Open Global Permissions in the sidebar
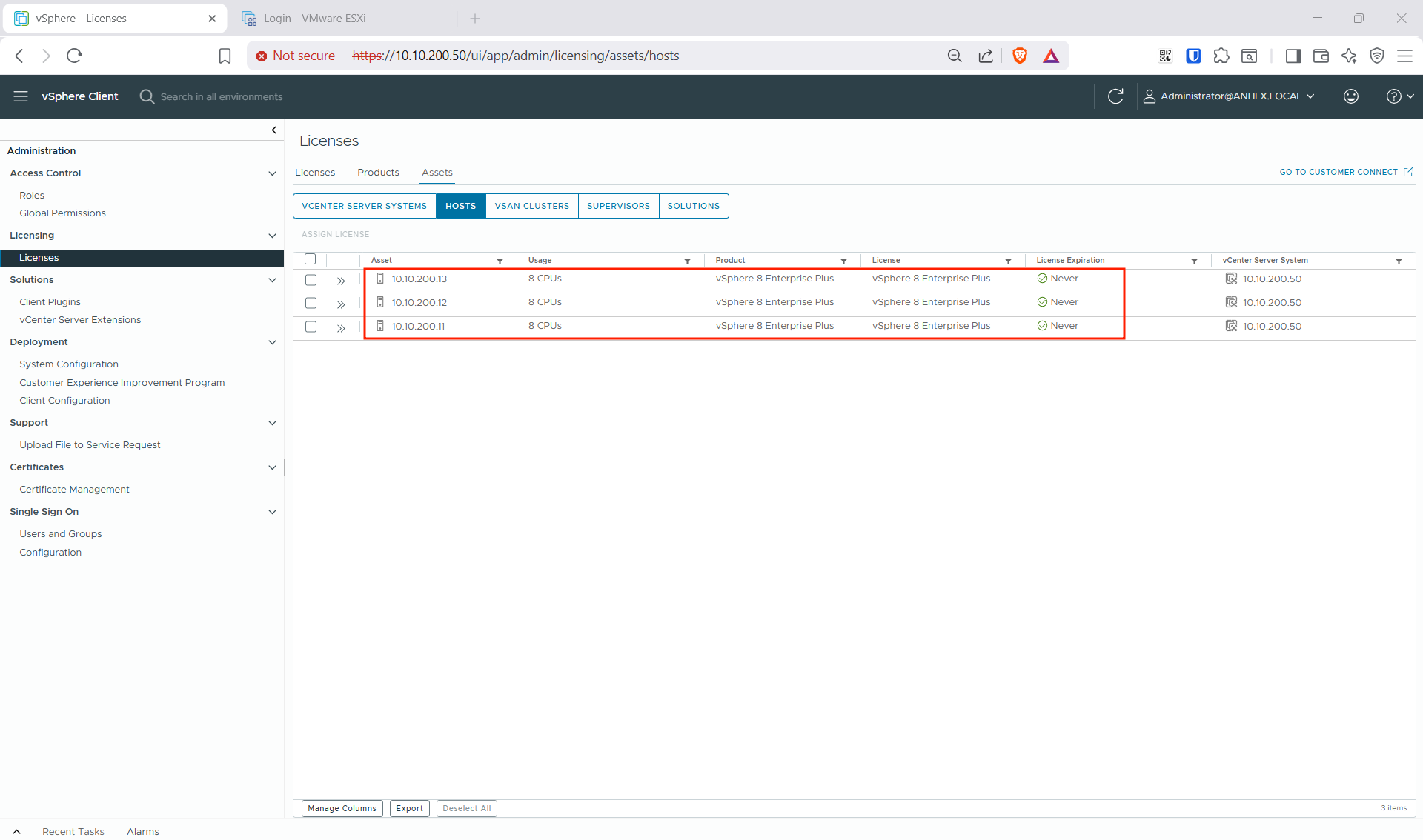Viewport: 1423px width, 840px height. coord(62,213)
